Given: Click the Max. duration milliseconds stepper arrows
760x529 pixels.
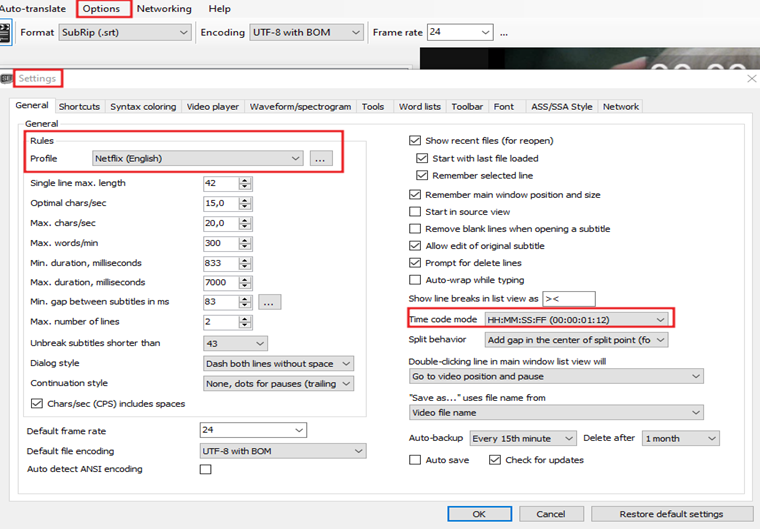Looking at the screenshot, I should pos(245,283).
